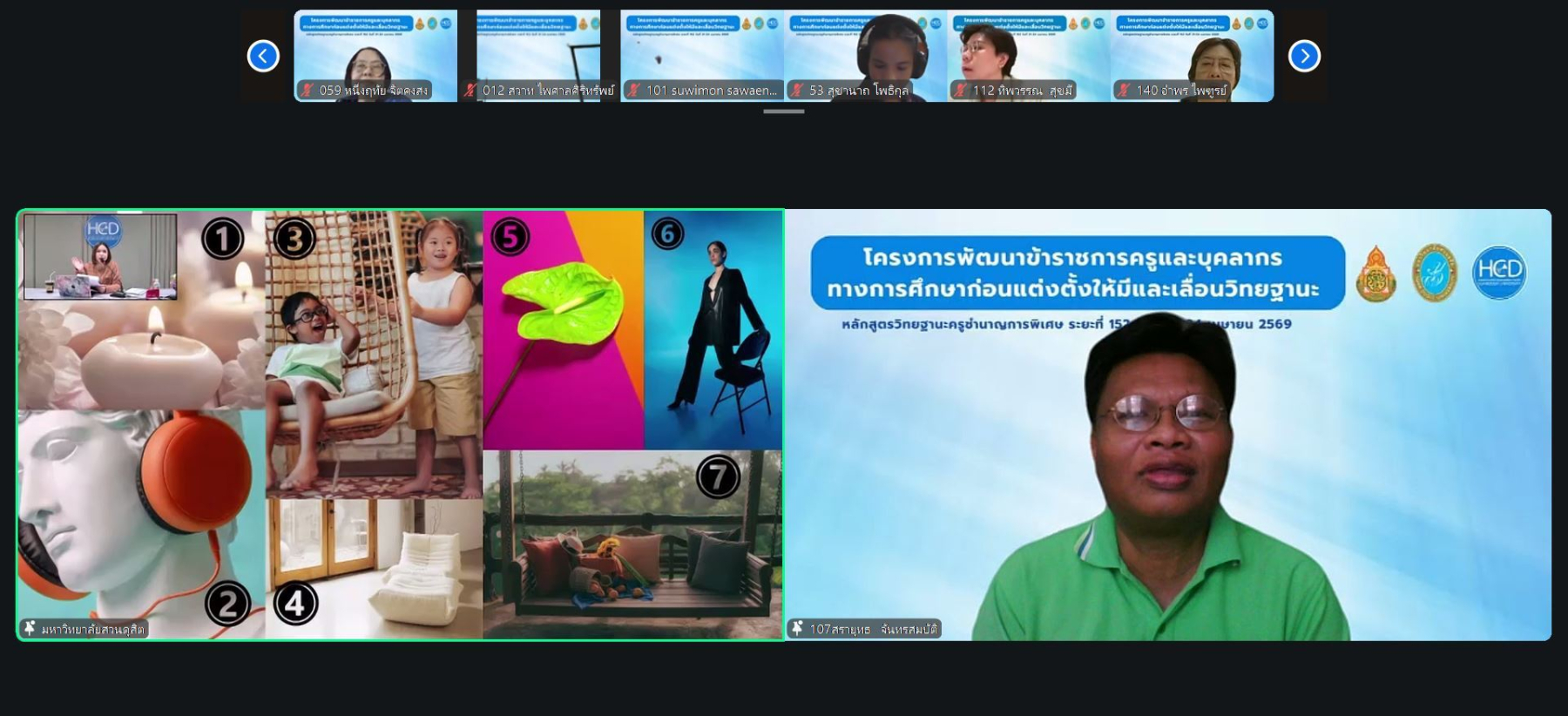This screenshot has width=1568, height=716.
Task: Click the pin icon on มหาวิทยาลัยสวนดุสิต video
Action: point(30,628)
